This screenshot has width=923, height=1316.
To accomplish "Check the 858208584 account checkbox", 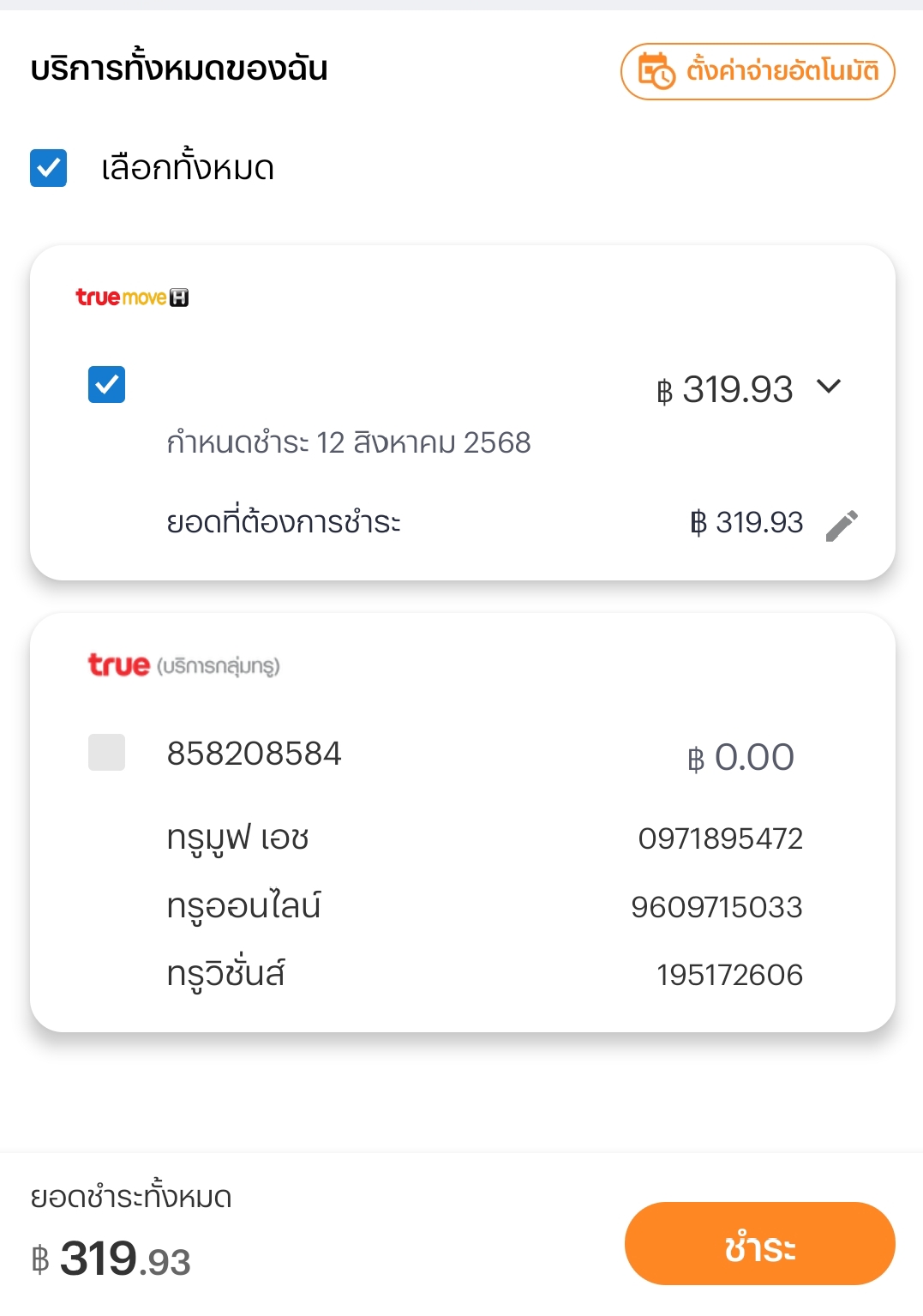I will [106, 752].
